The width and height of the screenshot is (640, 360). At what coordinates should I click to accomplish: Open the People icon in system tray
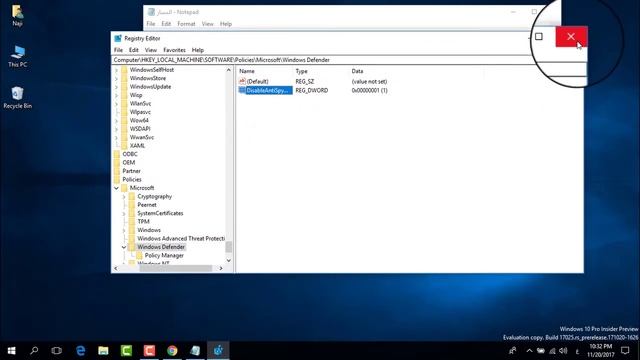512,351
